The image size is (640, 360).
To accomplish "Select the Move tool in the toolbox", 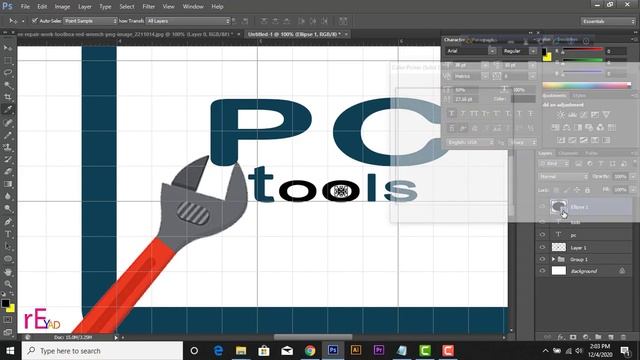I will (x=8, y=48).
